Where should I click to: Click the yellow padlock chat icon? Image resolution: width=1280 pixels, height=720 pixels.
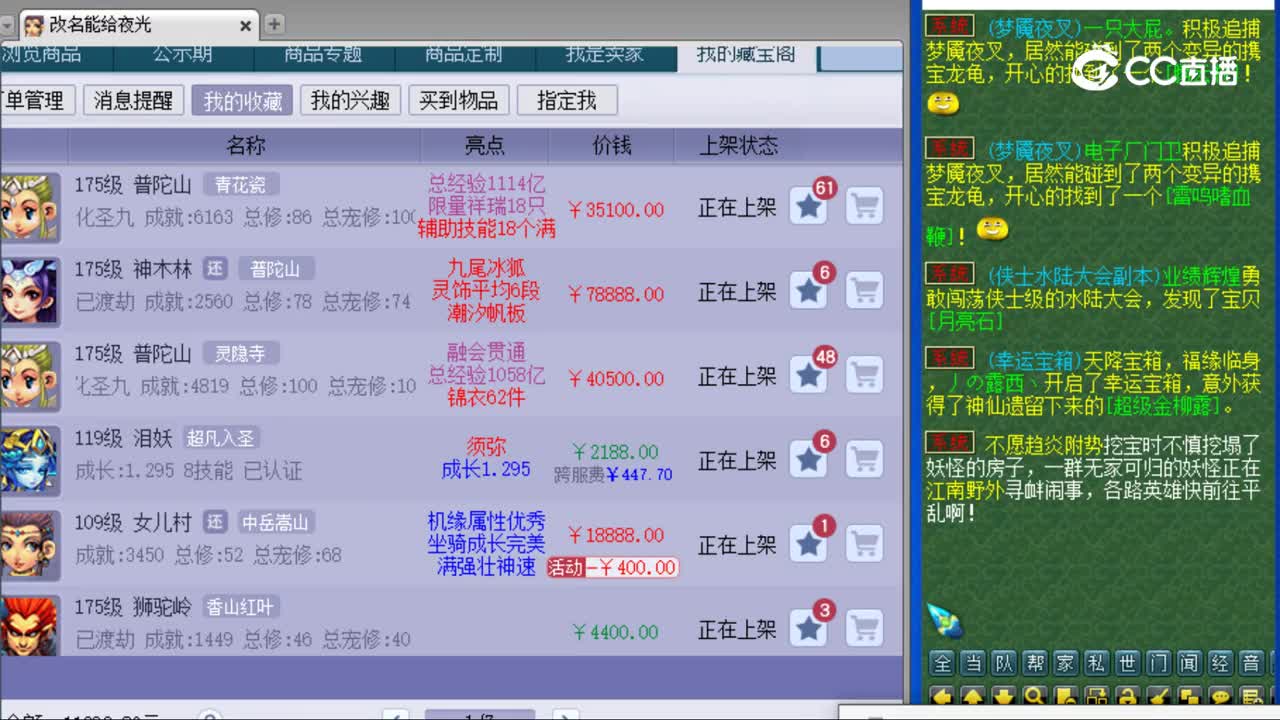[1128, 696]
